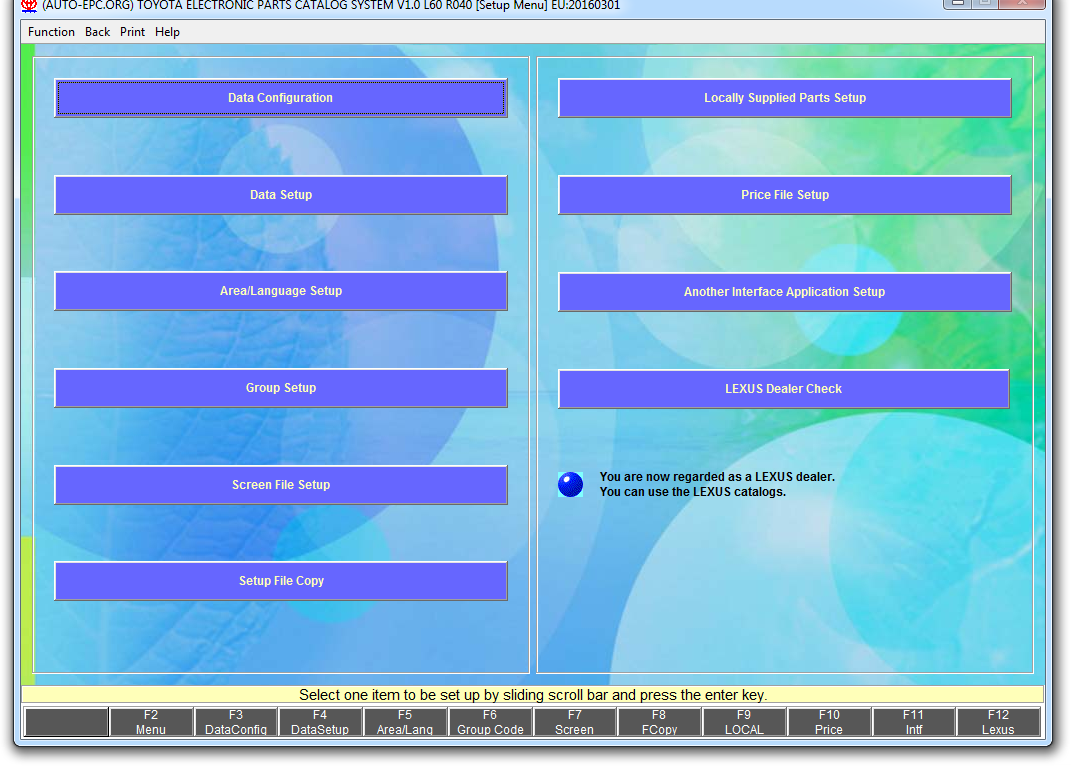Open Screen File Setup
This screenshot has width=1071, height=766.
[281, 485]
